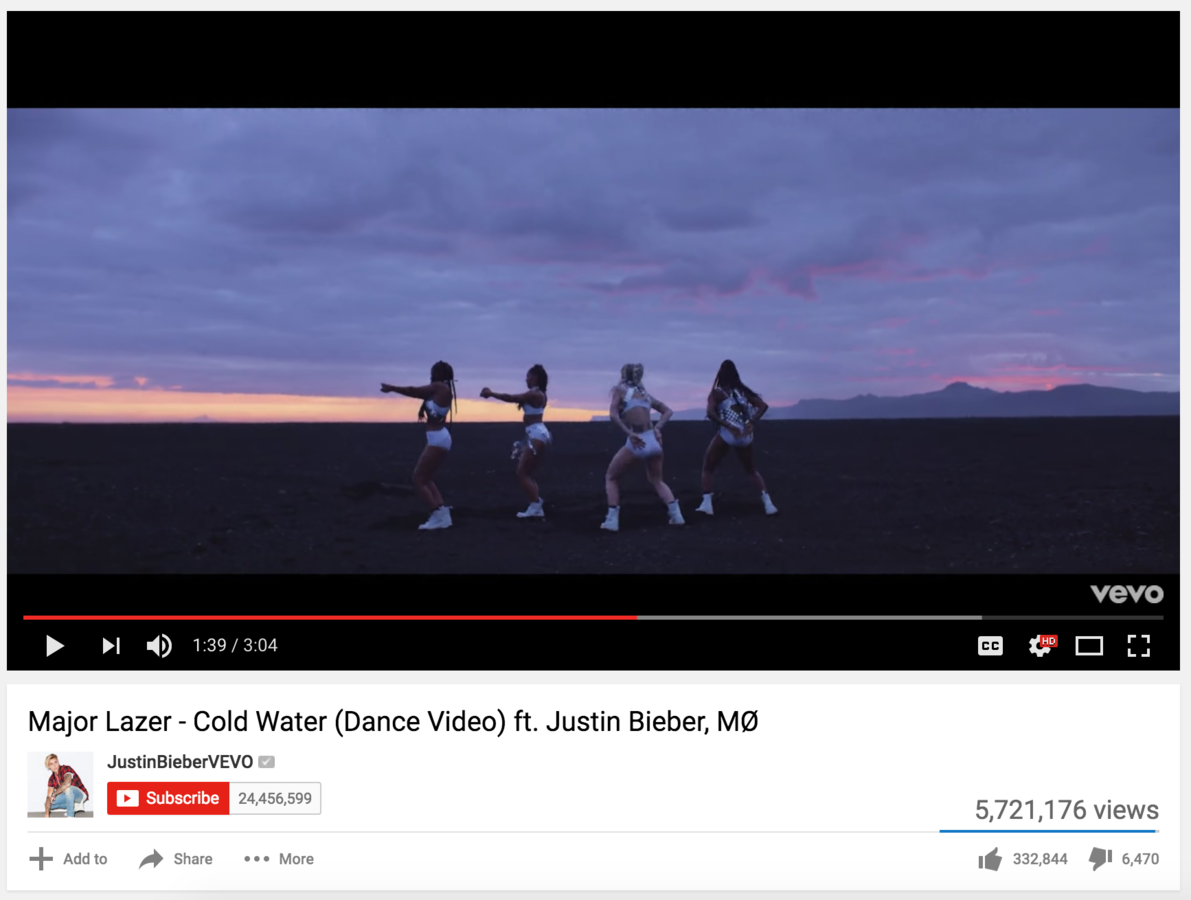Expand the More actions menu

point(279,859)
